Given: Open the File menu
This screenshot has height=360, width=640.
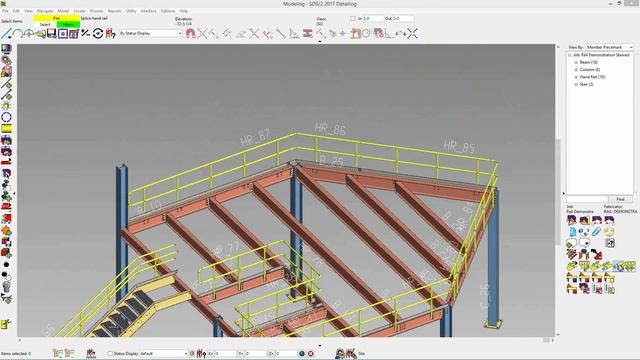Looking at the screenshot, I should point(5,11).
